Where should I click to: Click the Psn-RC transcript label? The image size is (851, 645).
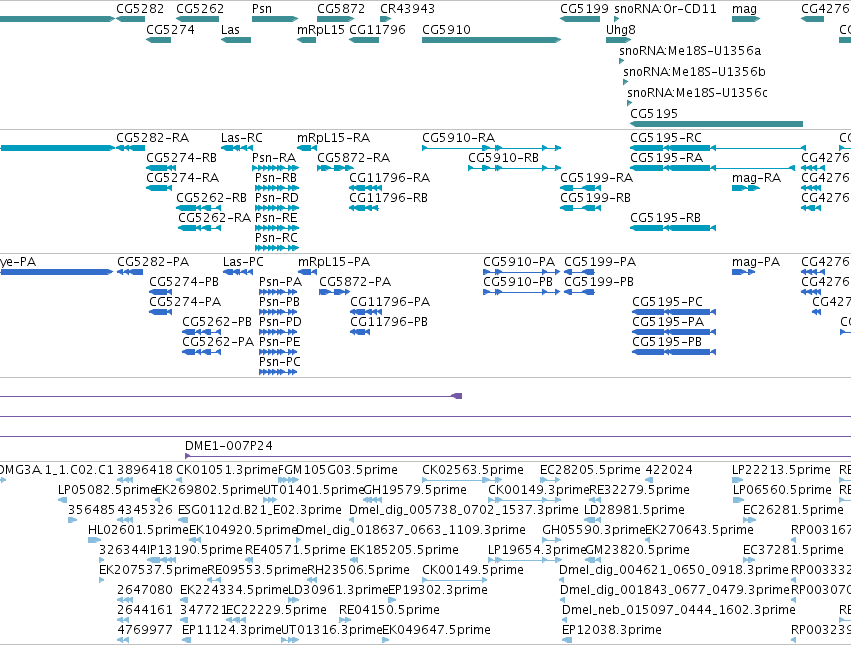(276, 238)
